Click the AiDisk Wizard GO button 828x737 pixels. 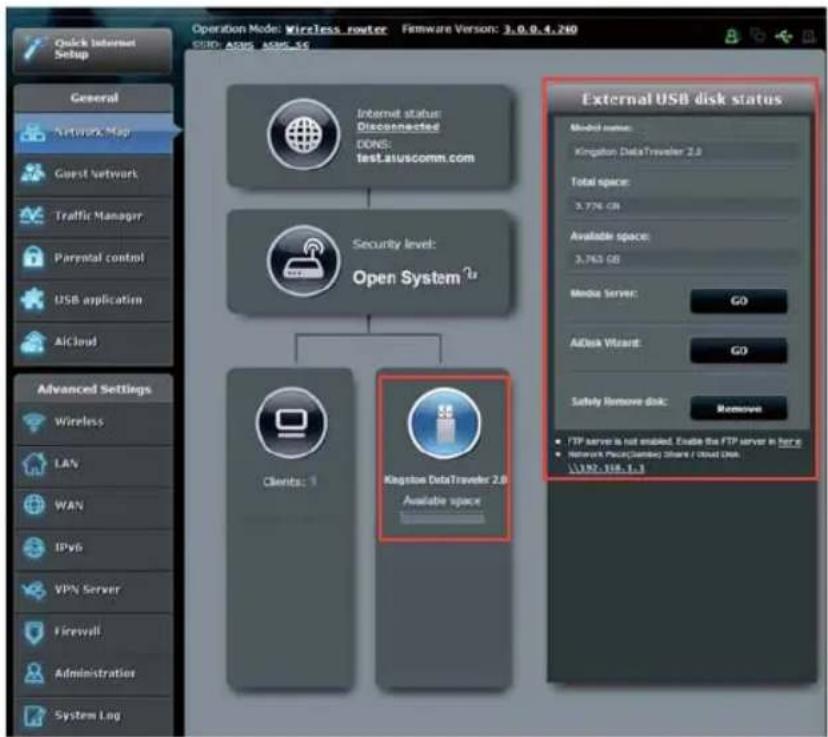pos(738,351)
